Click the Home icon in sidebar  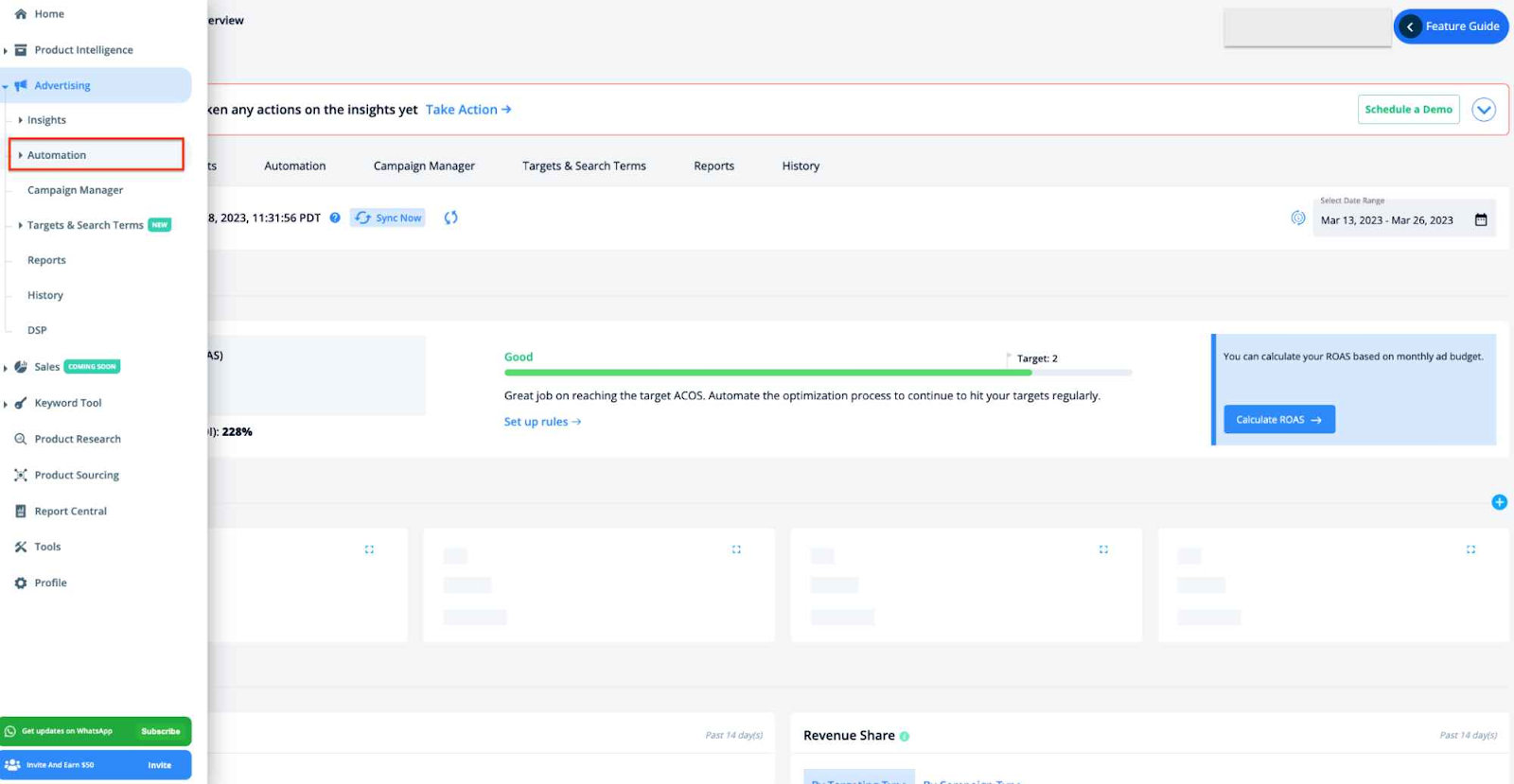pyautogui.click(x=21, y=14)
